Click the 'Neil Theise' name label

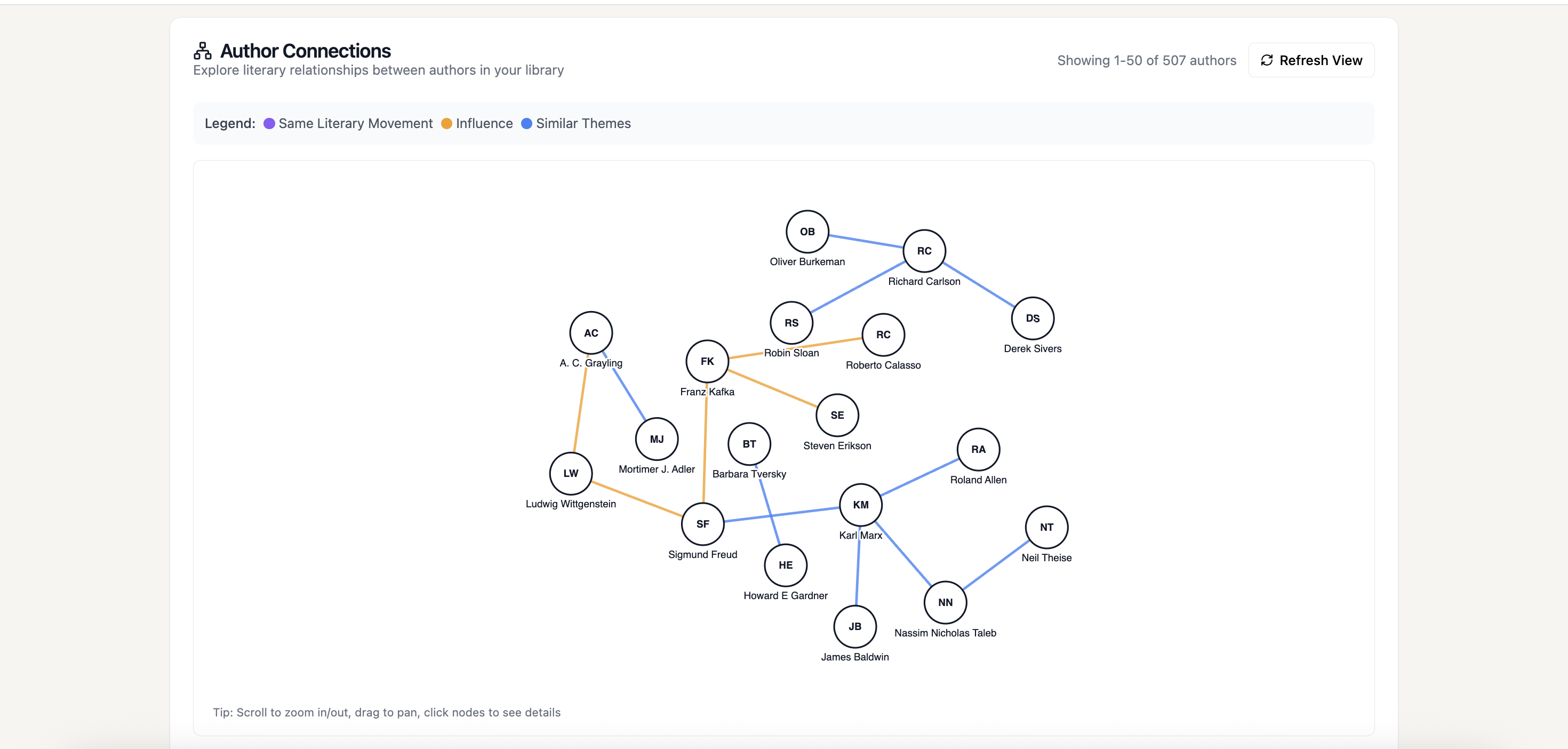[x=1046, y=558]
